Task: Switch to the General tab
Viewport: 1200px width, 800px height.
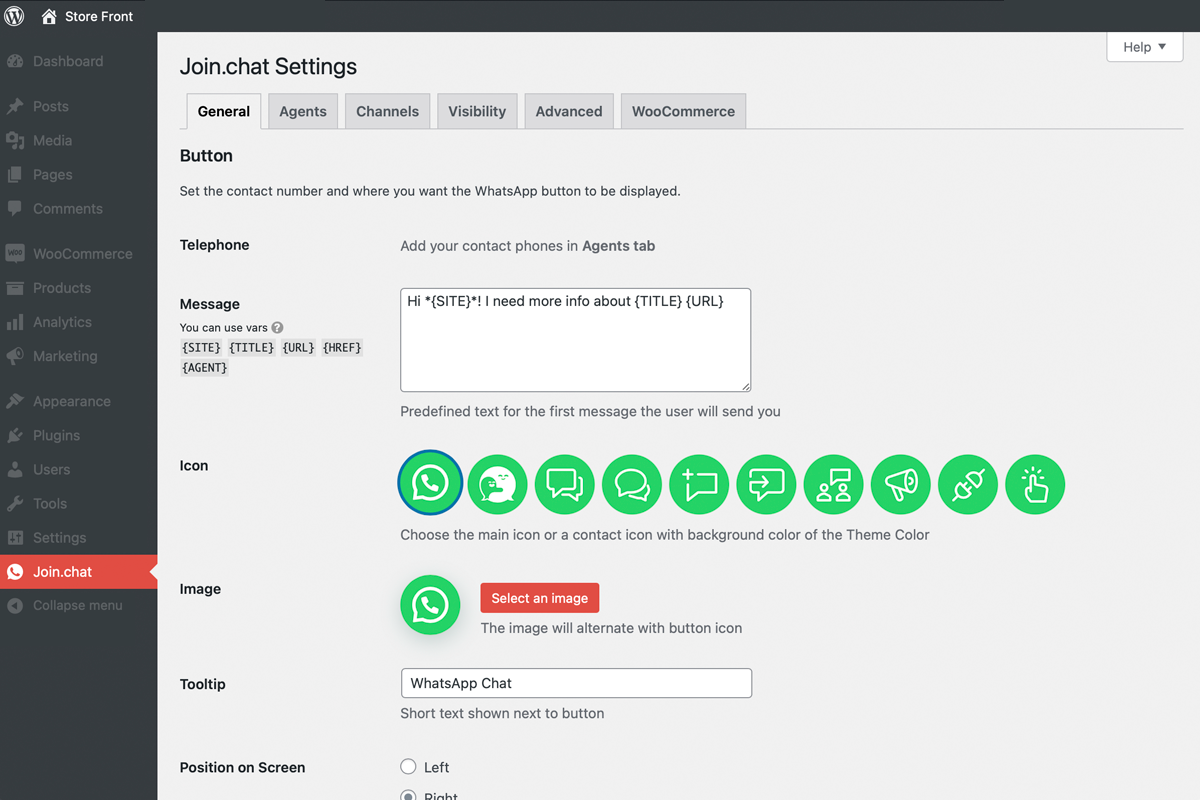Action: click(224, 111)
